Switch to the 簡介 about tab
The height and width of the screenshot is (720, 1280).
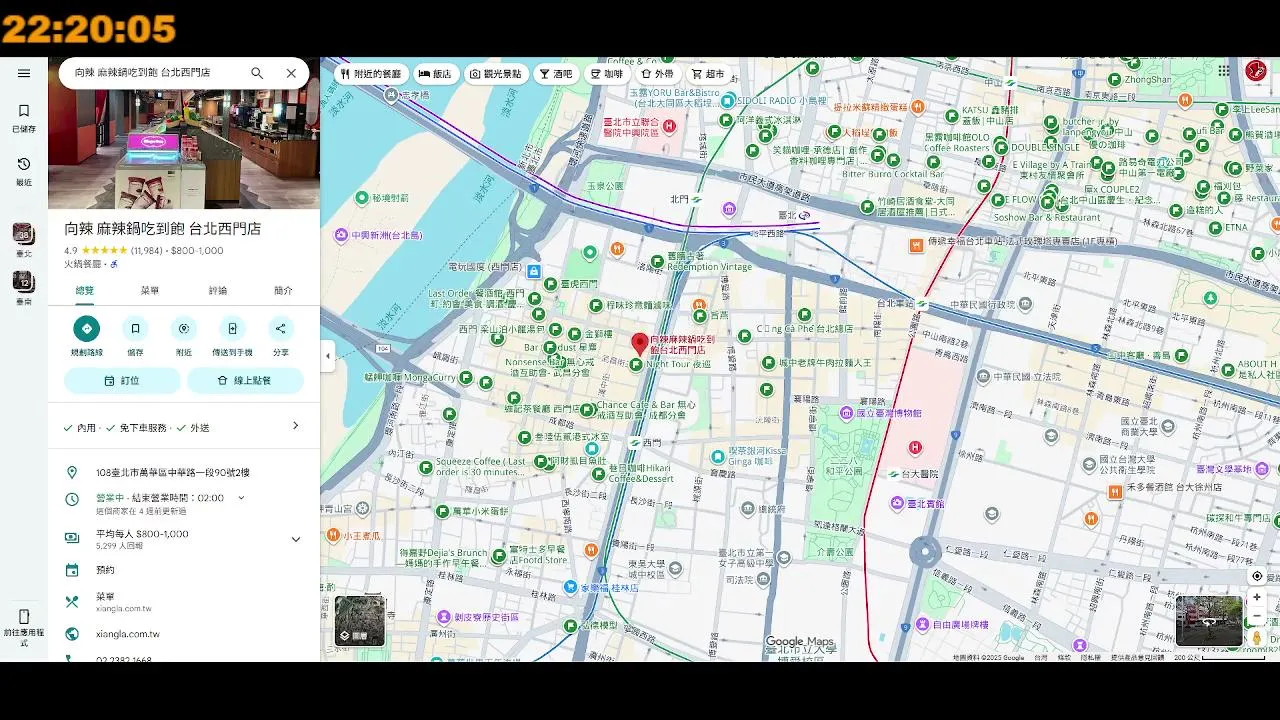[283, 291]
